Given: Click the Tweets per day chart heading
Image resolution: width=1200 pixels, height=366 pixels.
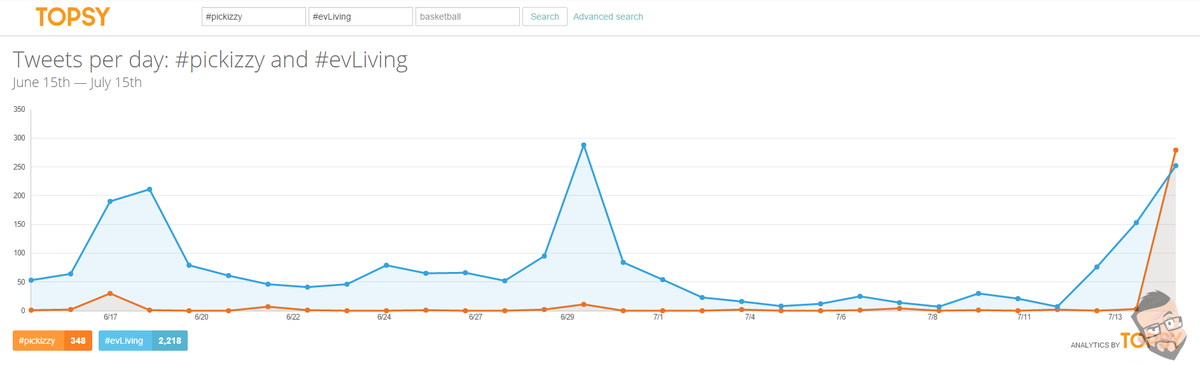Looking at the screenshot, I should coord(210,60).
